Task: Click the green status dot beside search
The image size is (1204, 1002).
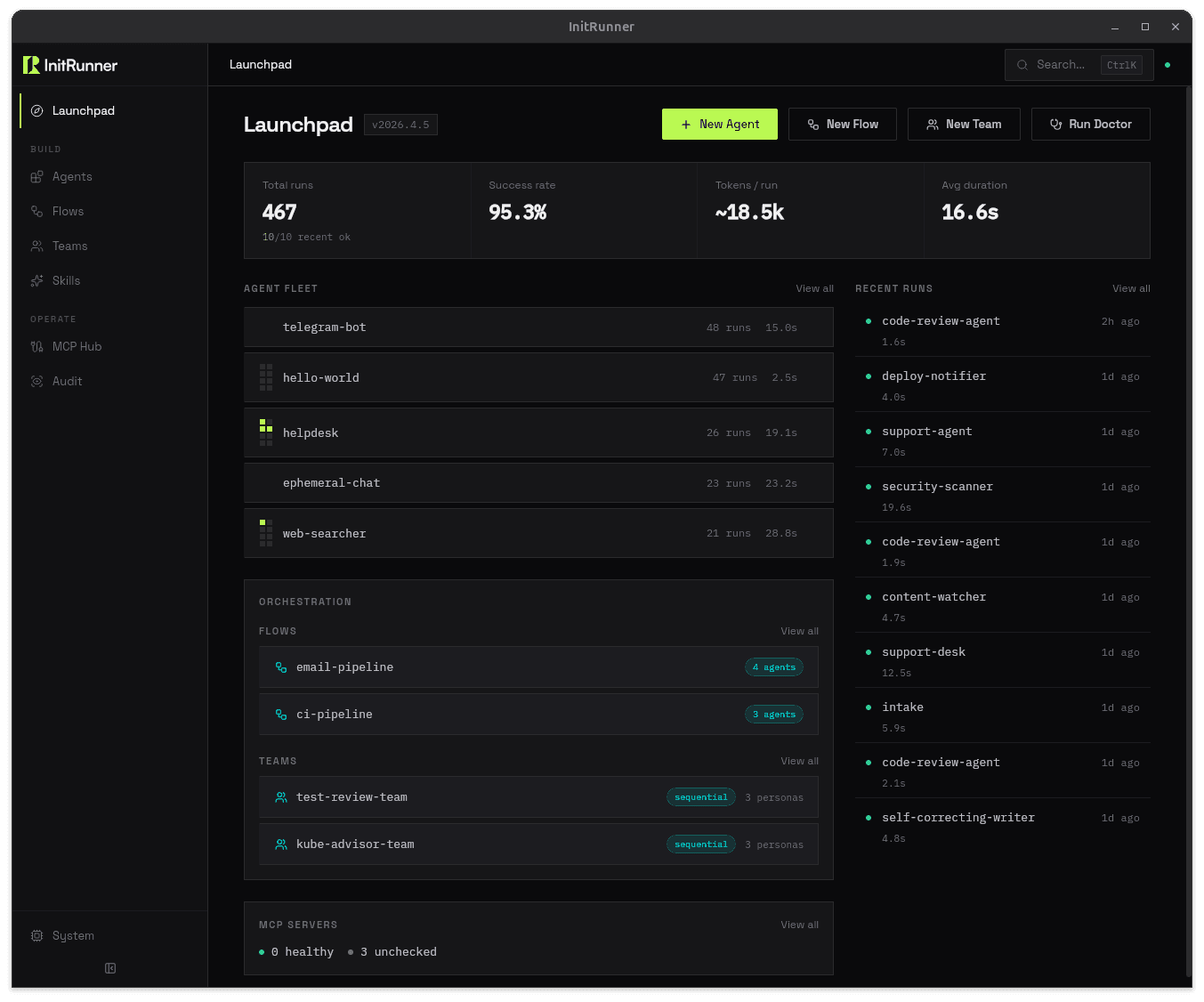Action: point(1168,65)
